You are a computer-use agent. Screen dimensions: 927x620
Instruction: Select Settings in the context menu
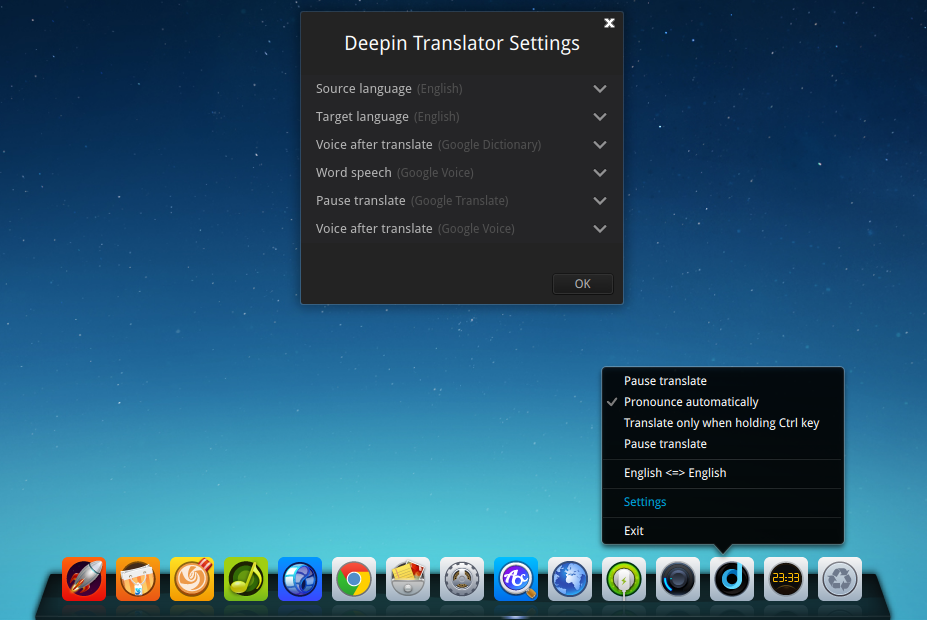[x=645, y=501]
